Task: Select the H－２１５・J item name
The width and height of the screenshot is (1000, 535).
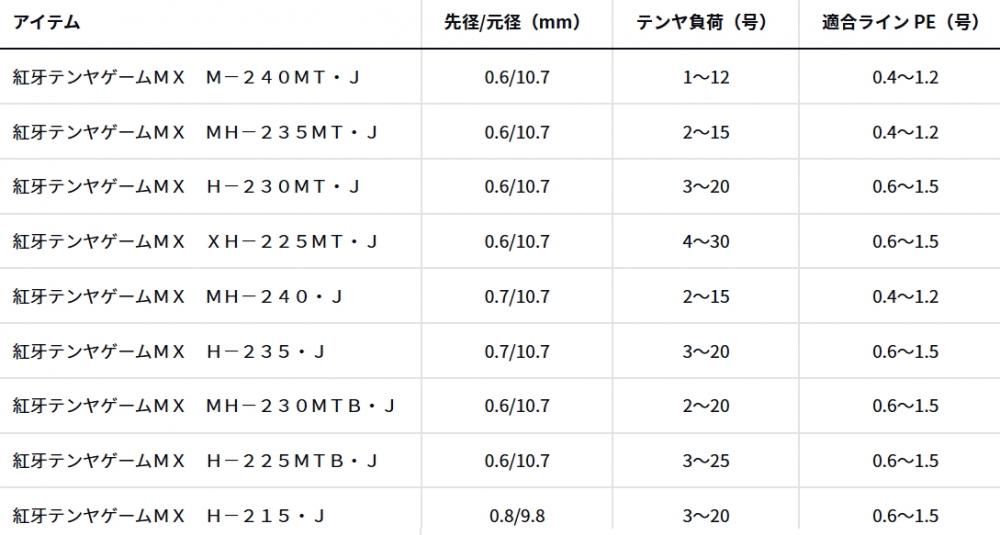Action: click(x=168, y=515)
